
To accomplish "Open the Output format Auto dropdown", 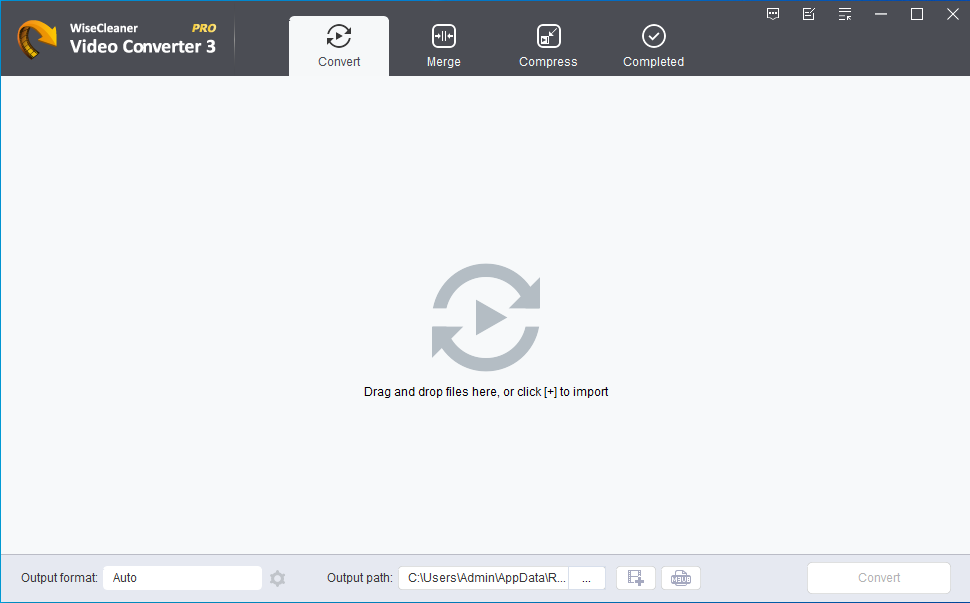I will click(x=182, y=578).
